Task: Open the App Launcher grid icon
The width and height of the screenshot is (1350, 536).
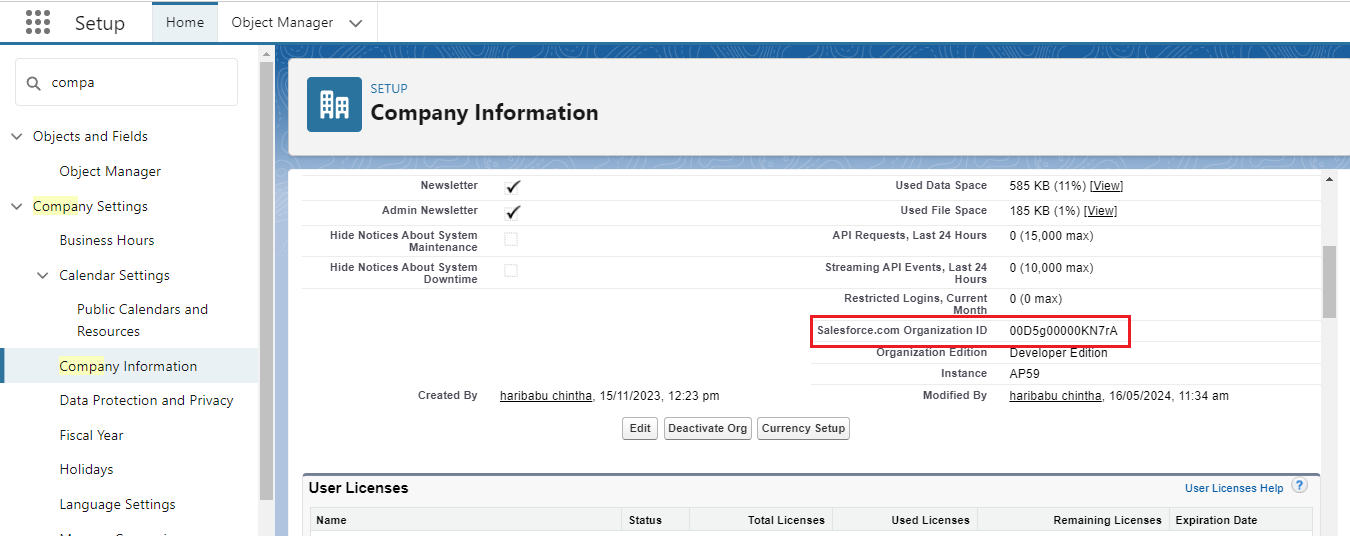Action: click(x=38, y=22)
